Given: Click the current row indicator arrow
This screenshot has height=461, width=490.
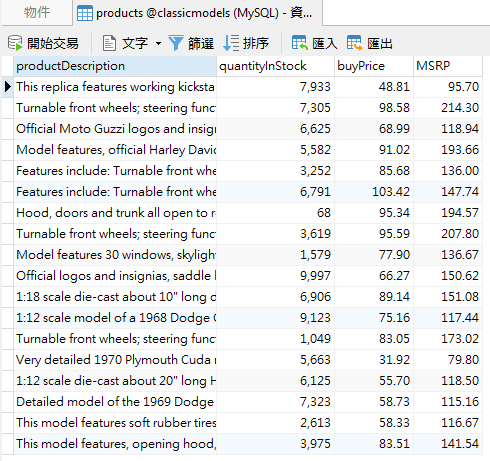Looking at the screenshot, I should (7, 87).
